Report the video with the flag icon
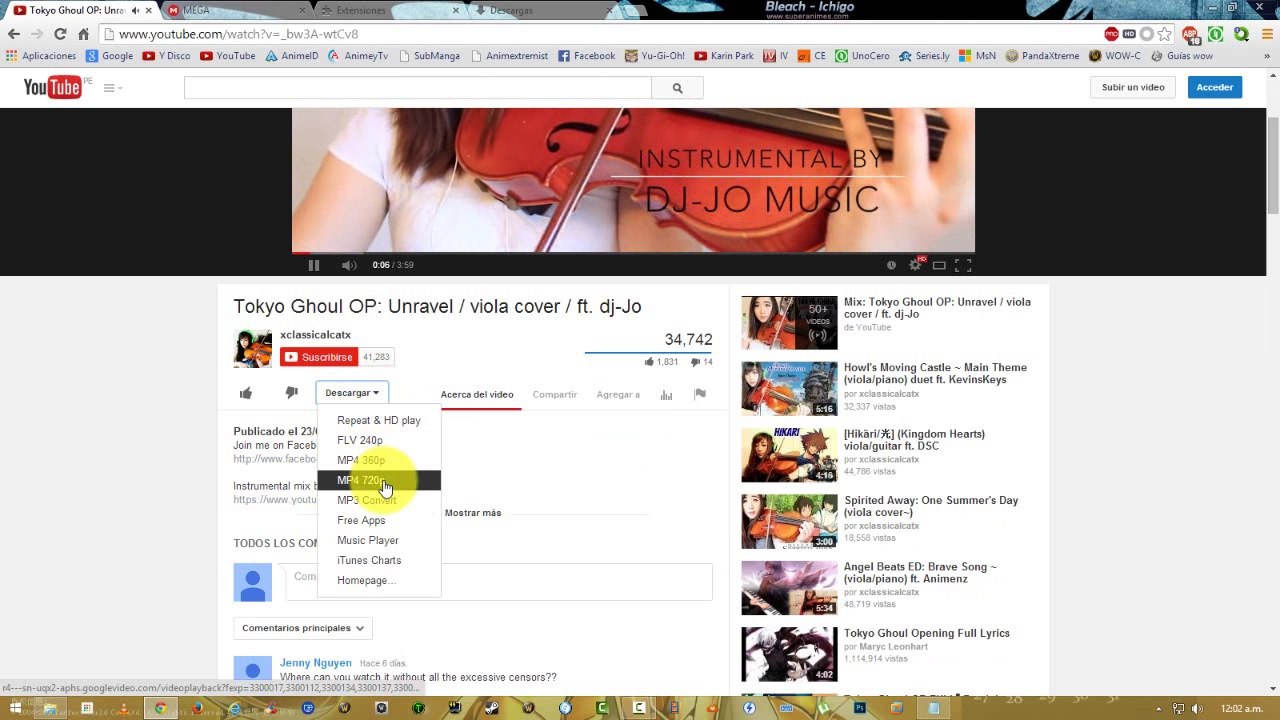The image size is (1280, 720). (700, 394)
